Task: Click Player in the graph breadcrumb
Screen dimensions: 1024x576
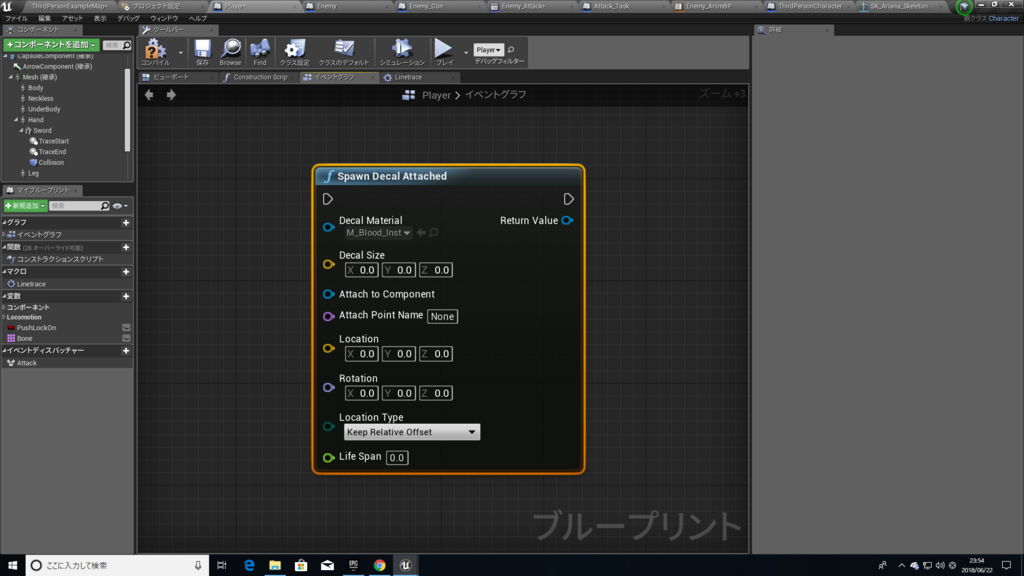Action: [x=436, y=95]
